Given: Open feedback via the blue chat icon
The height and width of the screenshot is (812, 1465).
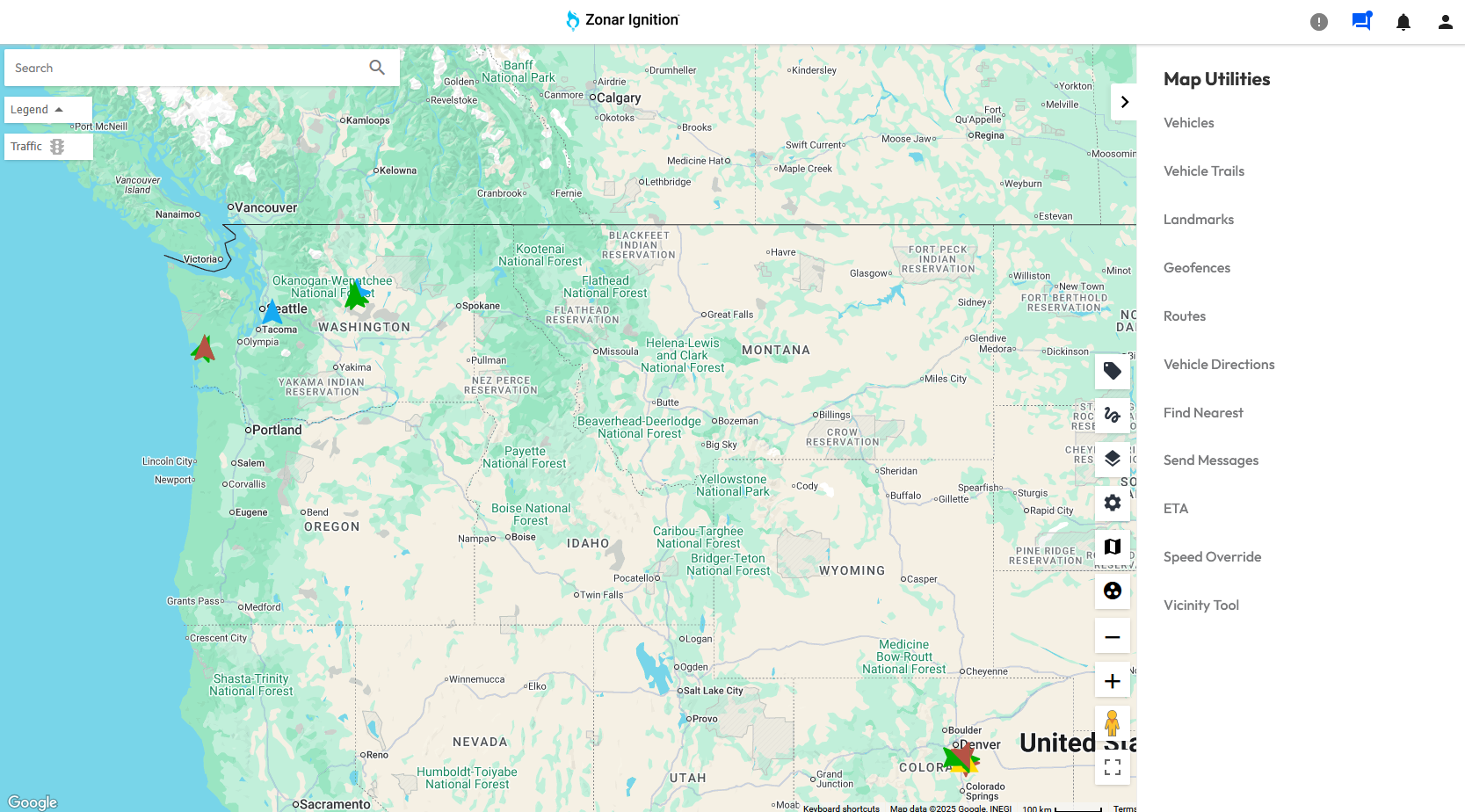Looking at the screenshot, I should [1361, 21].
